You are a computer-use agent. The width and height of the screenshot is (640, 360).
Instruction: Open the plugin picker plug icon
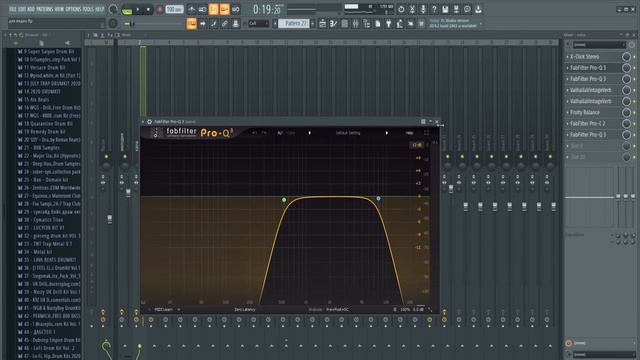(389, 24)
